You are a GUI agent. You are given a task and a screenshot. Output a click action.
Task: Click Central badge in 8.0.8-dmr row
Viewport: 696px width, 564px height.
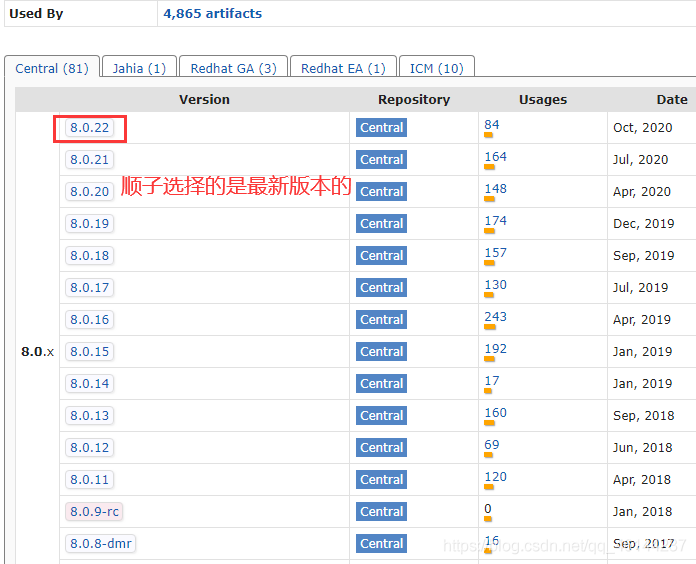[x=381, y=544]
